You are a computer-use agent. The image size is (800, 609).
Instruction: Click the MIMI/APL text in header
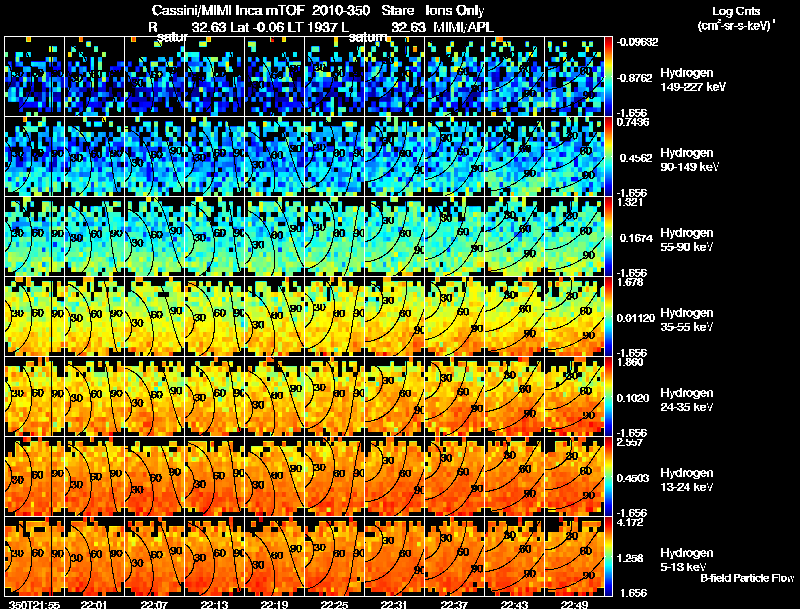(464, 27)
